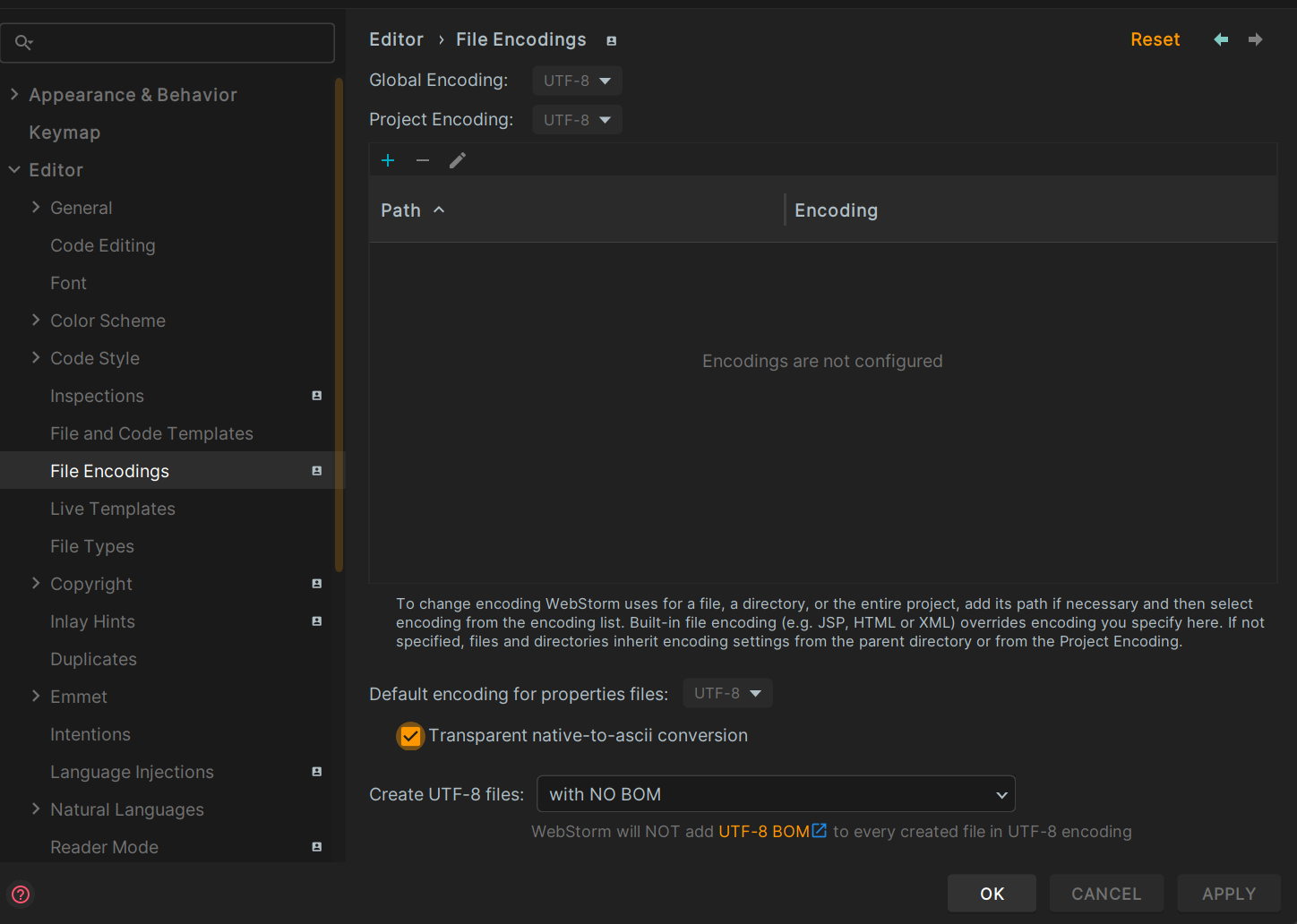Click the project-level icon beside File Encodings breadcrumb
Screen dimensions: 1297x924
(612, 40)
